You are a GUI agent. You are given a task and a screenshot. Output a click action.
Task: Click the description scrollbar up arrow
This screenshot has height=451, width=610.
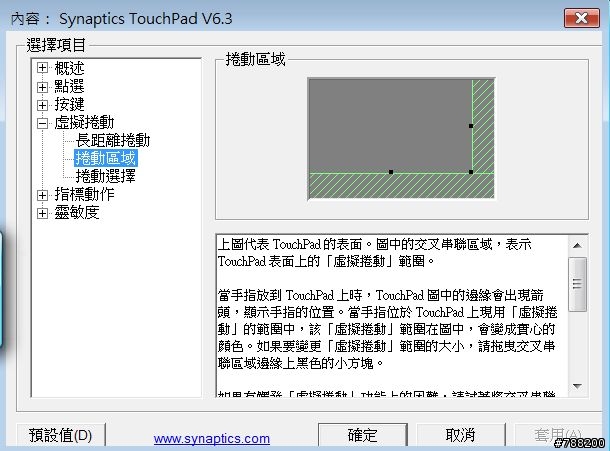577,246
